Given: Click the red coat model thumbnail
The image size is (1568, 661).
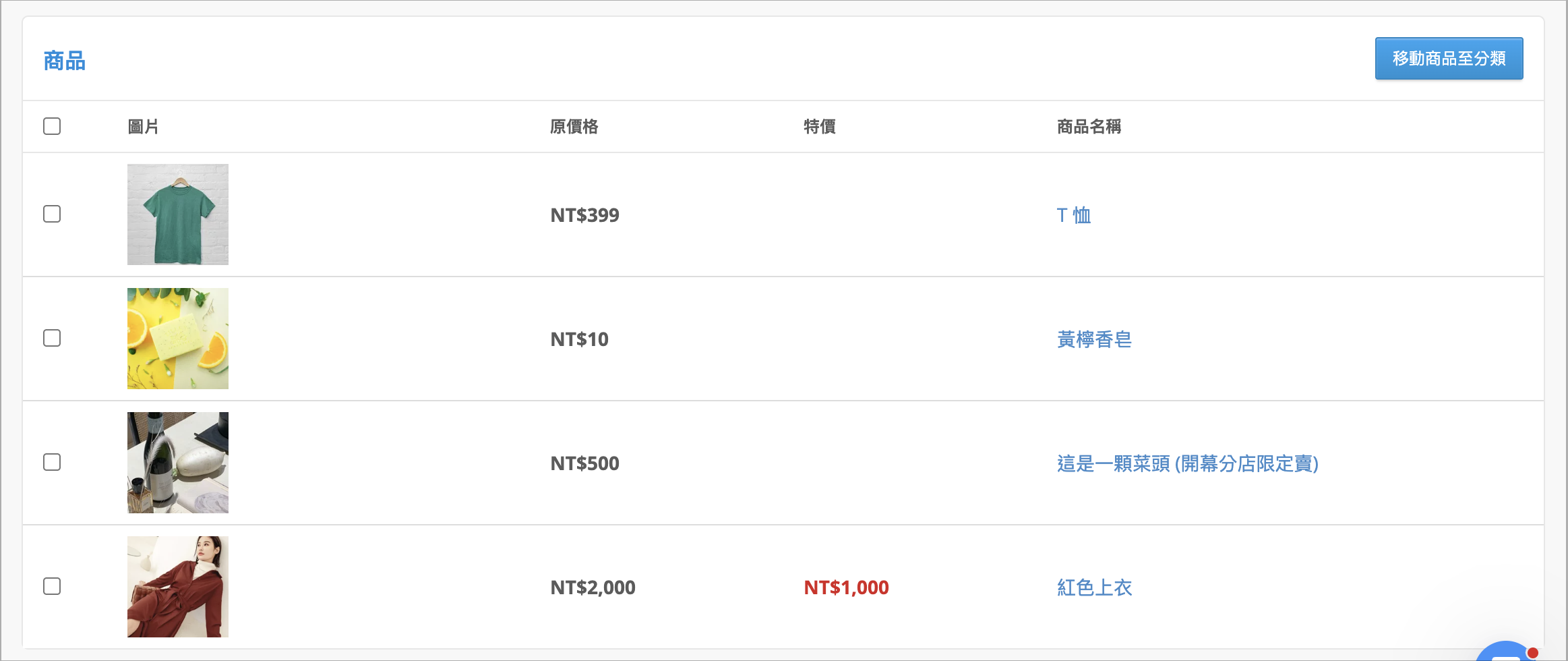Looking at the screenshot, I should (178, 587).
